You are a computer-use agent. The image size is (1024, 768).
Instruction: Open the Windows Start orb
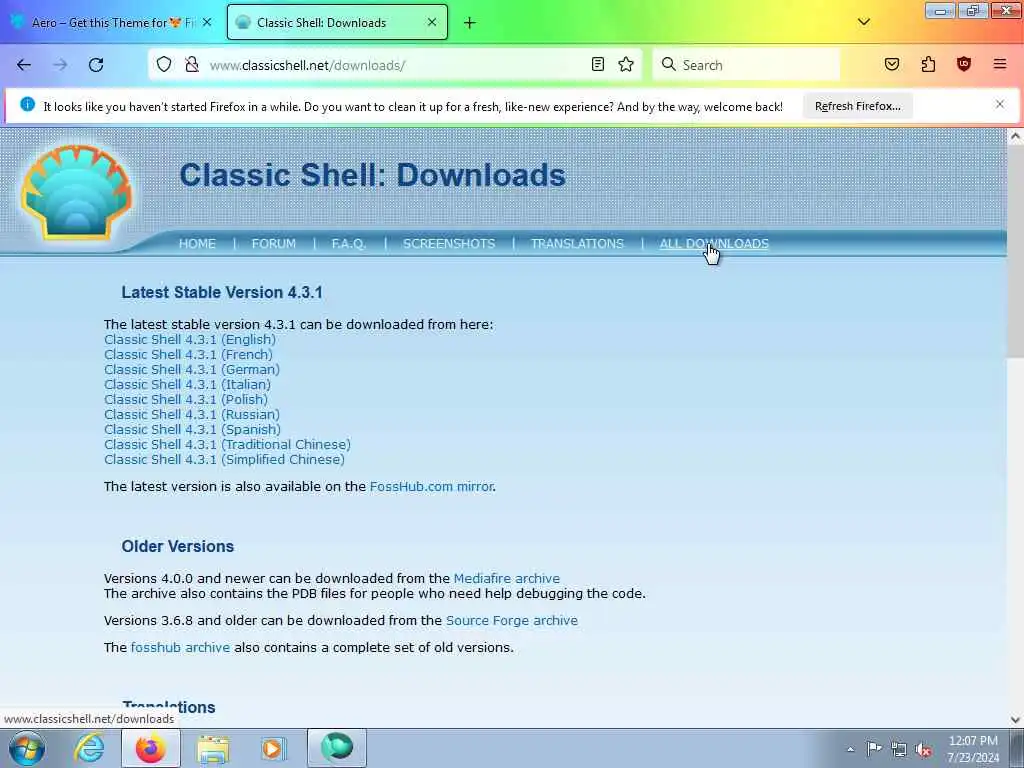(x=27, y=748)
